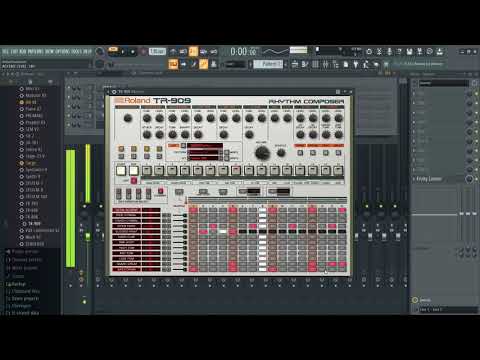The image size is (480, 360).
Task: Open the ADD menu
Action: tap(22, 52)
